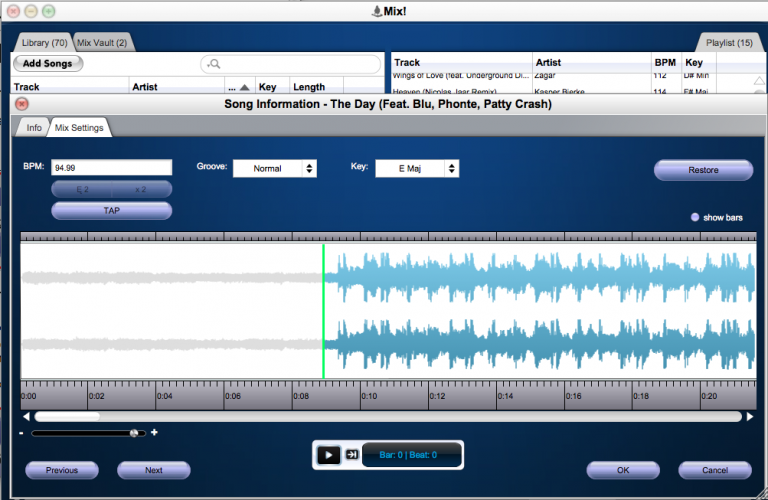Halve the BPM with the ÷2 button

click(82, 189)
